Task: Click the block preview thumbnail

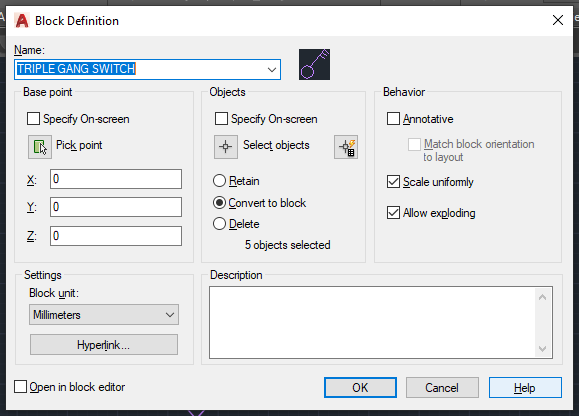Action: point(315,65)
